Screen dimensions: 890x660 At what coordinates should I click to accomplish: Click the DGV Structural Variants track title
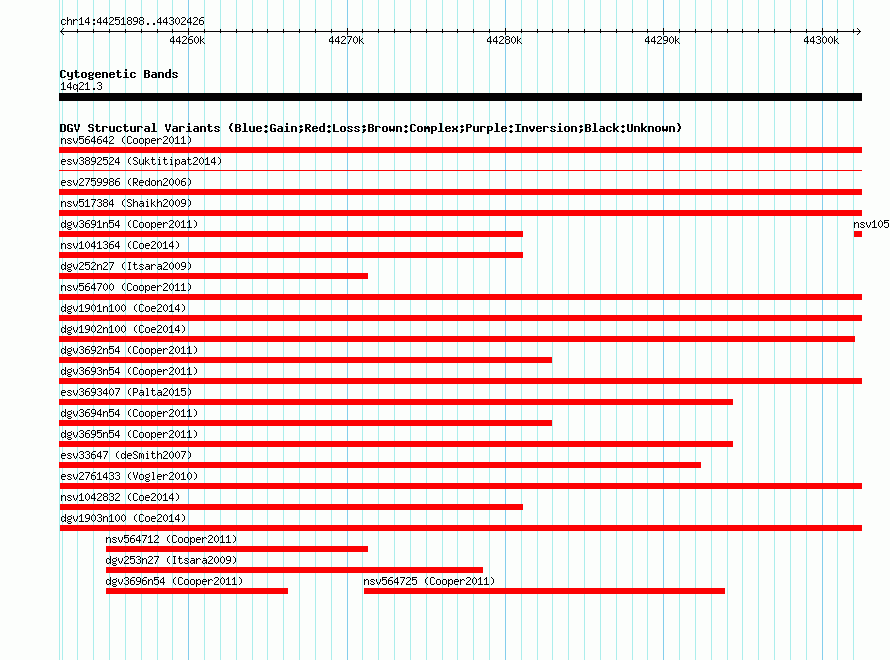click(x=371, y=128)
